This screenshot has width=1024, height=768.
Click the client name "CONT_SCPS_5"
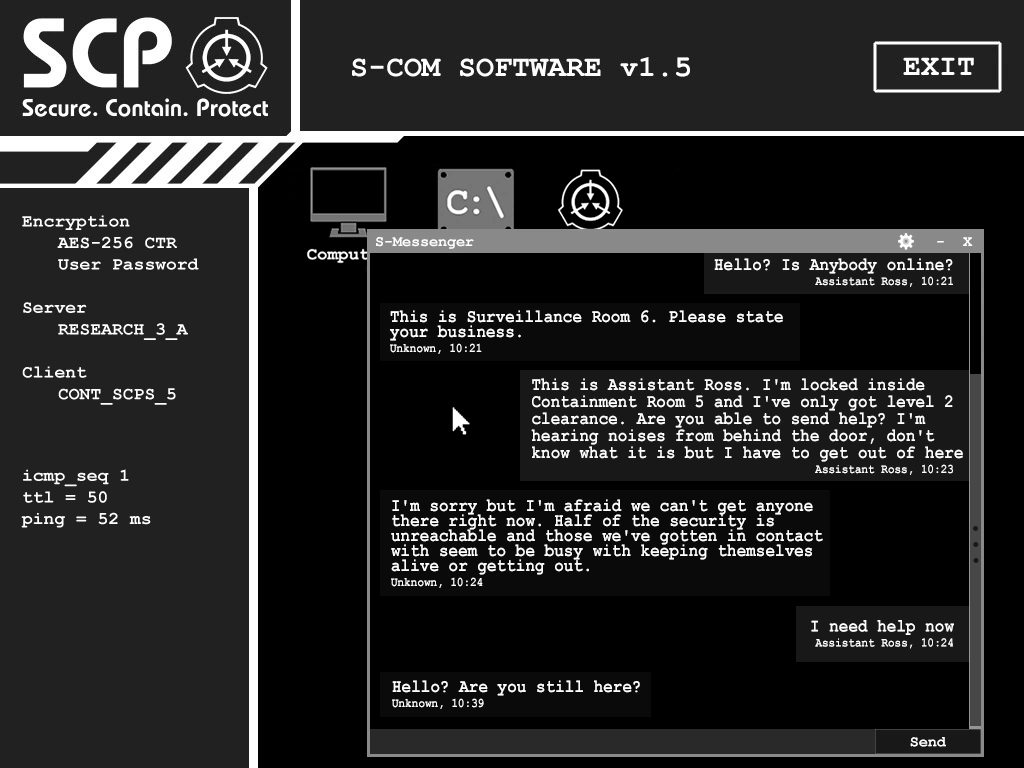[x=117, y=394]
